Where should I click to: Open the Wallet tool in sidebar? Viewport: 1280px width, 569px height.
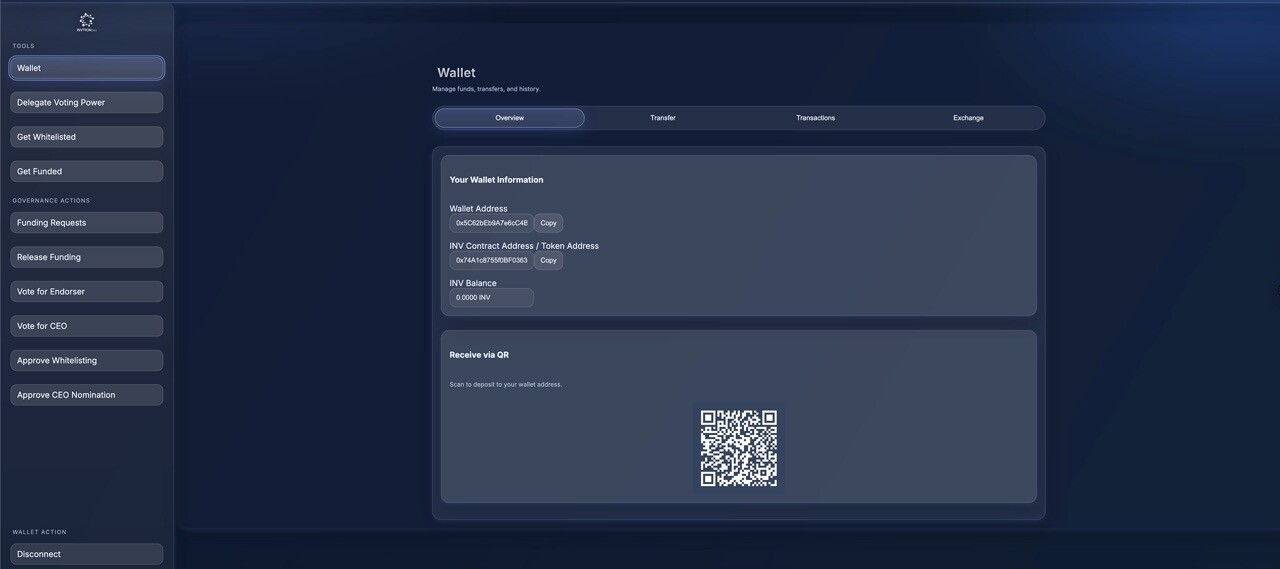87,68
